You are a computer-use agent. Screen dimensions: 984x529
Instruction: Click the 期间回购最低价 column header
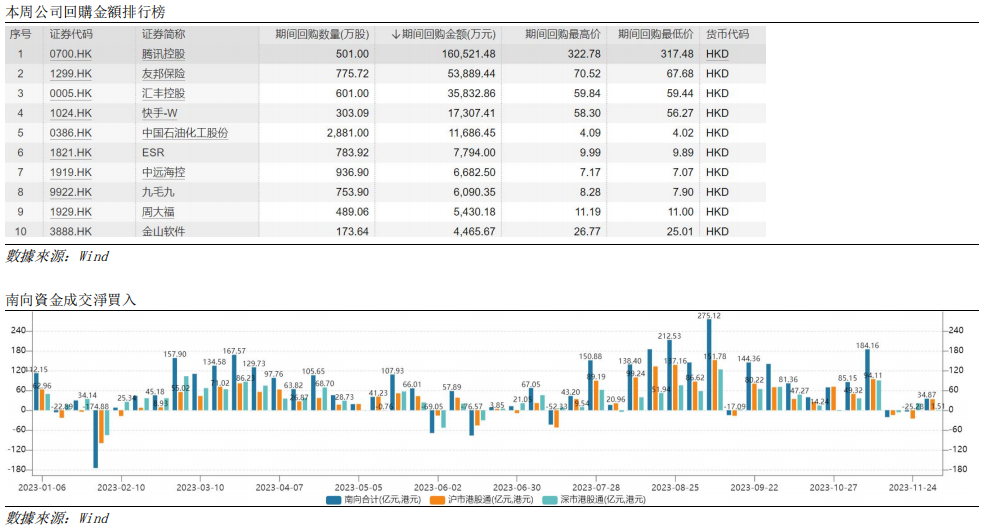[x=655, y=34]
